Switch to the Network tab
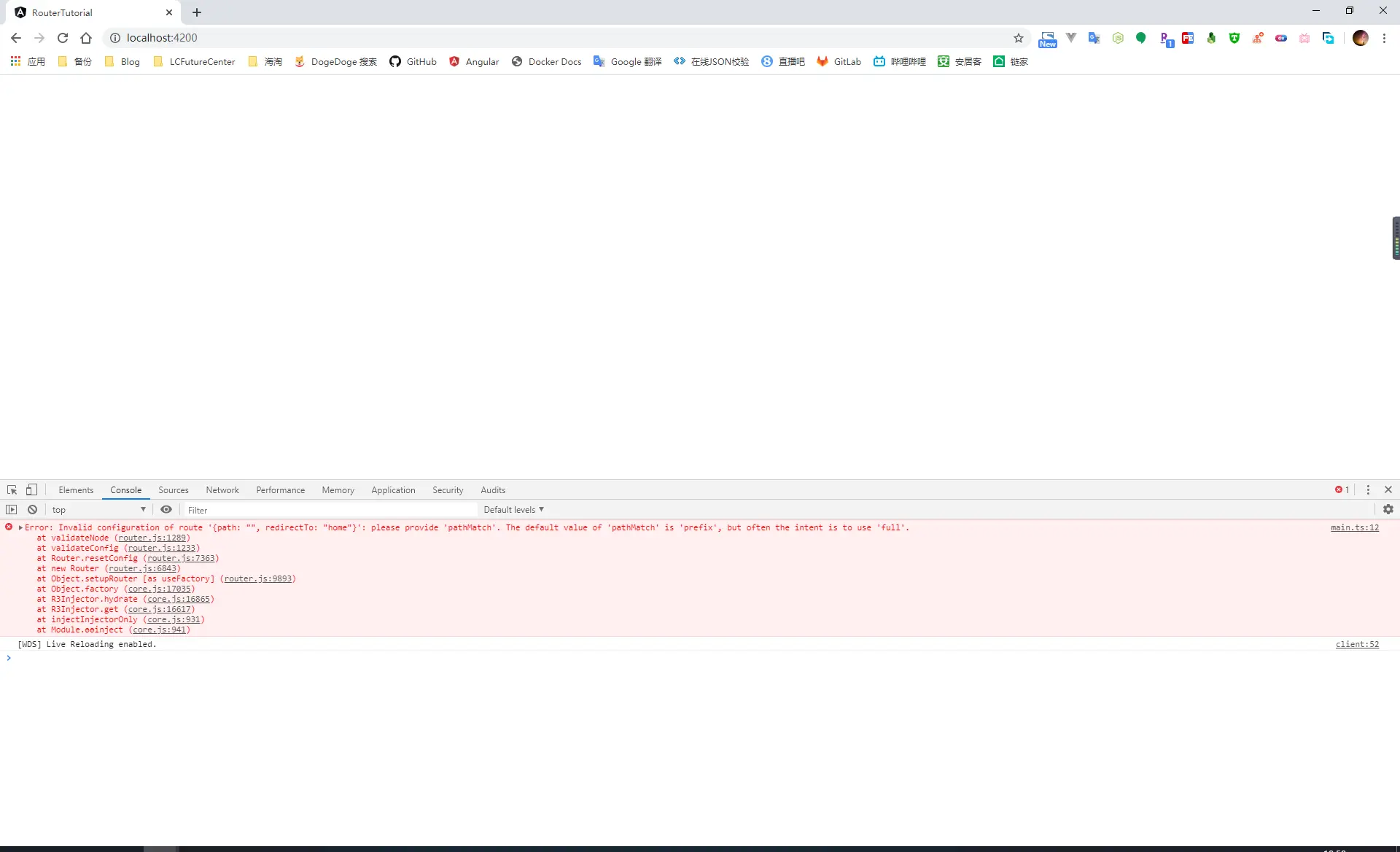 click(222, 490)
